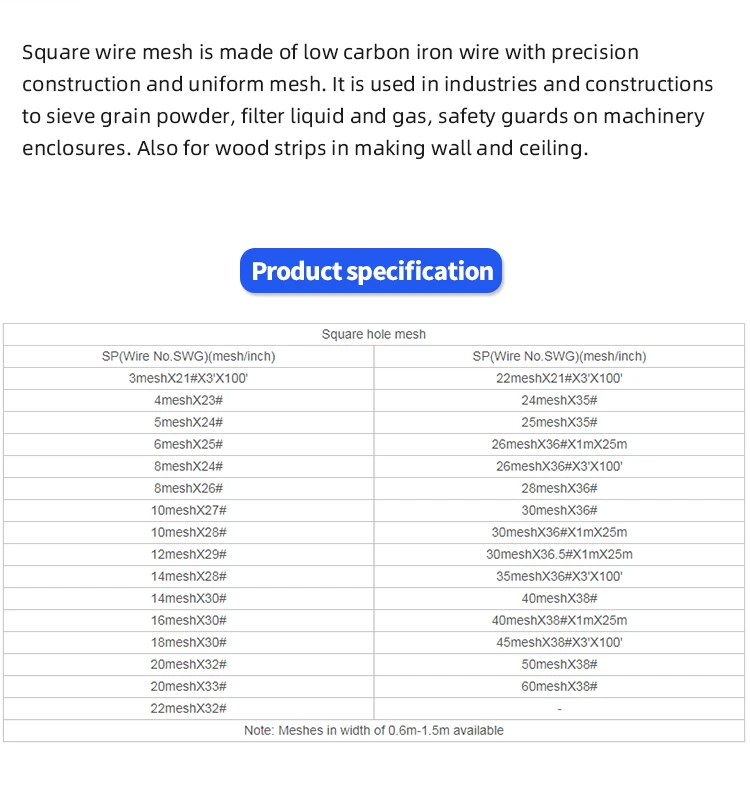Select the 45meshX38#X3'X100' entry
This screenshot has height=812, width=750.
559,642
